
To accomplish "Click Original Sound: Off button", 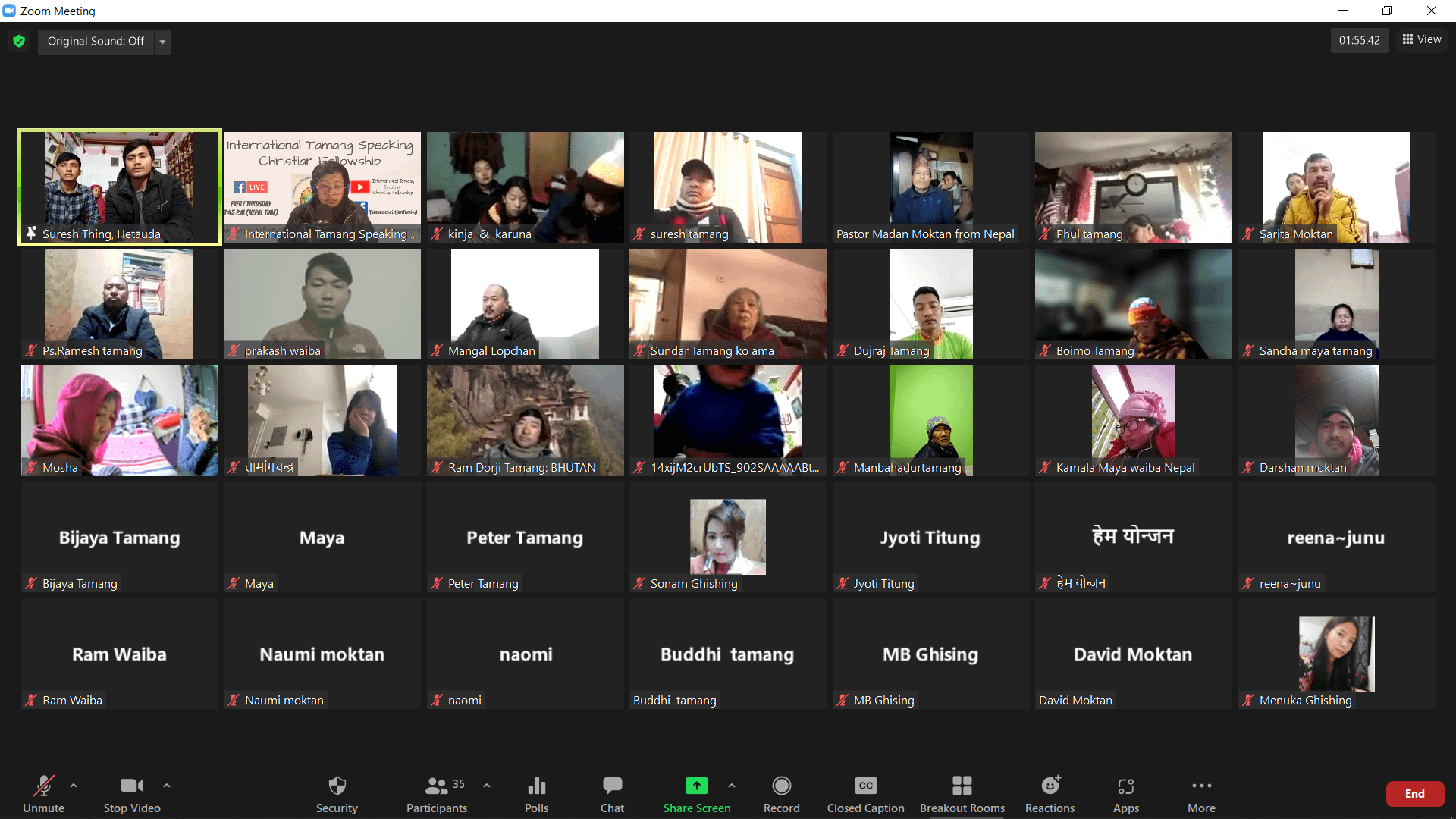I will tap(96, 42).
